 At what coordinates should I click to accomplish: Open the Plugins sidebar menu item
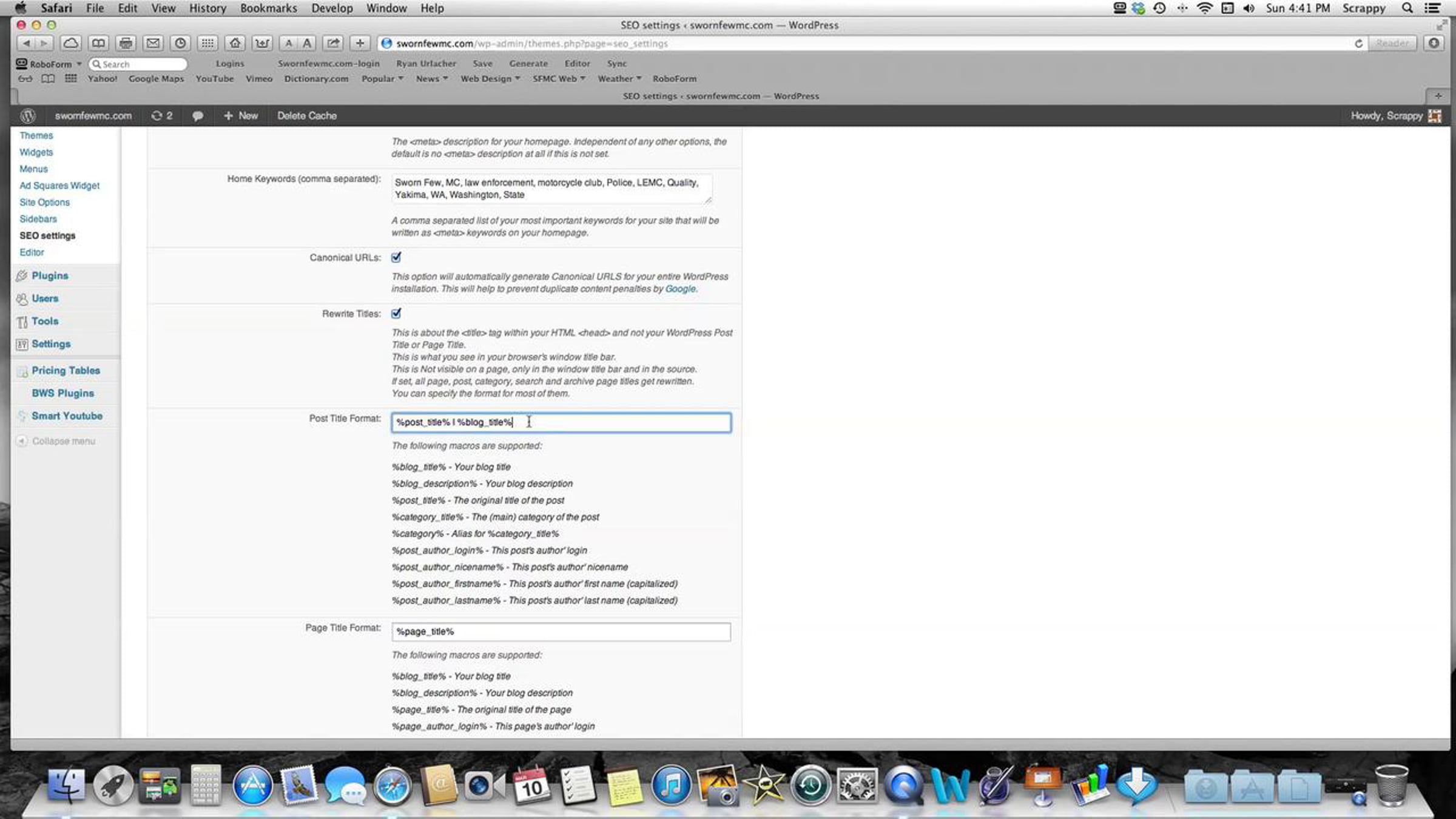point(50,275)
